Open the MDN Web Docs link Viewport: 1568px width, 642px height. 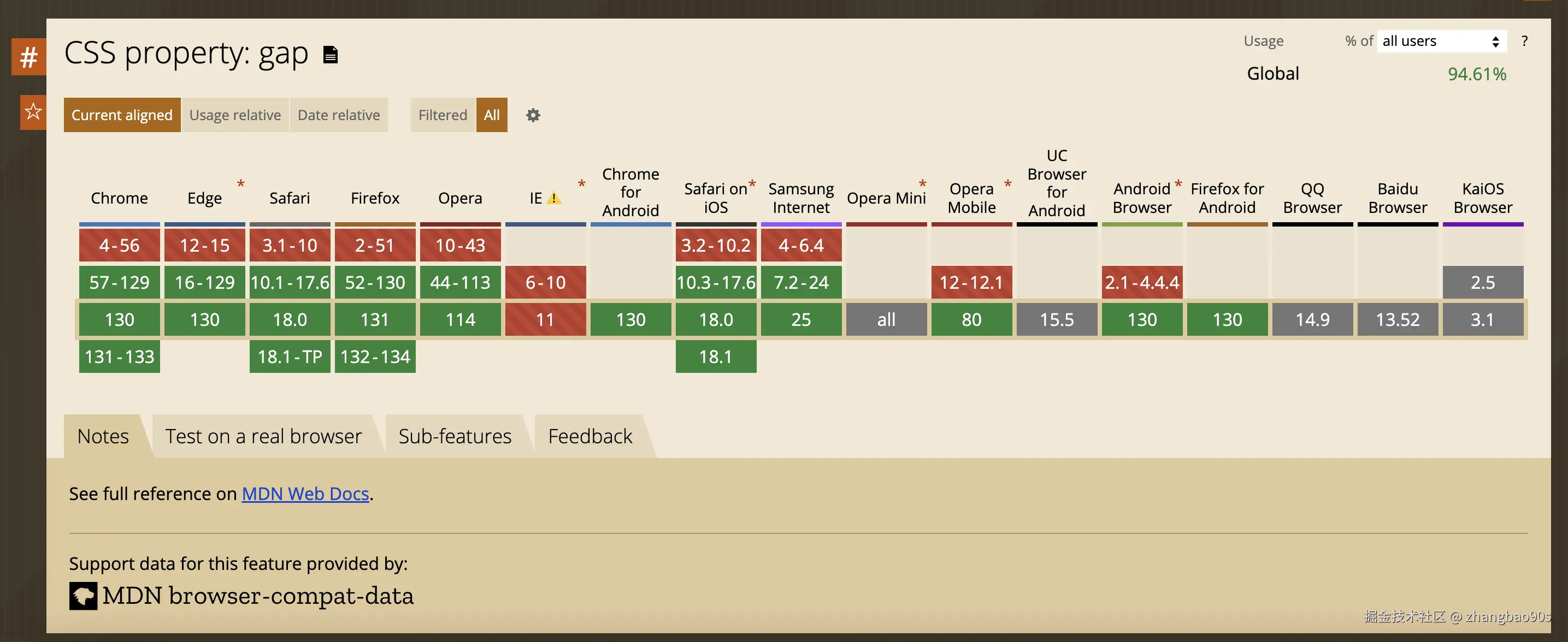click(x=305, y=493)
